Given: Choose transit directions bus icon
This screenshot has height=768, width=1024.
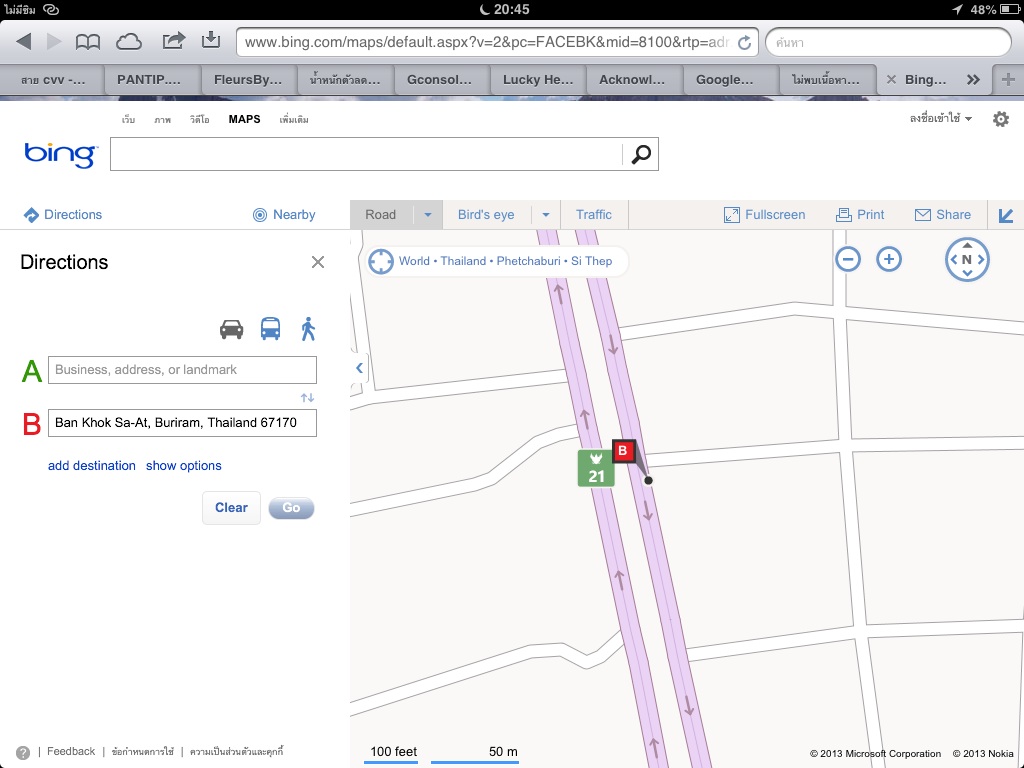Looking at the screenshot, I should tap(270, 328).
